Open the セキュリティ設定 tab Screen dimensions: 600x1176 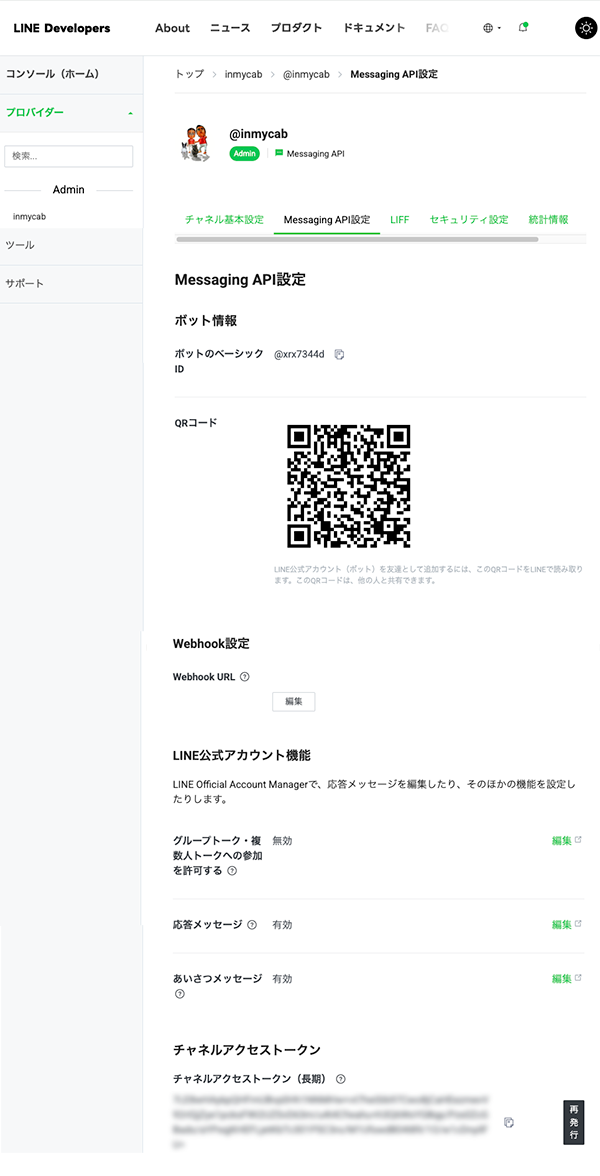[x=469, y=219]
